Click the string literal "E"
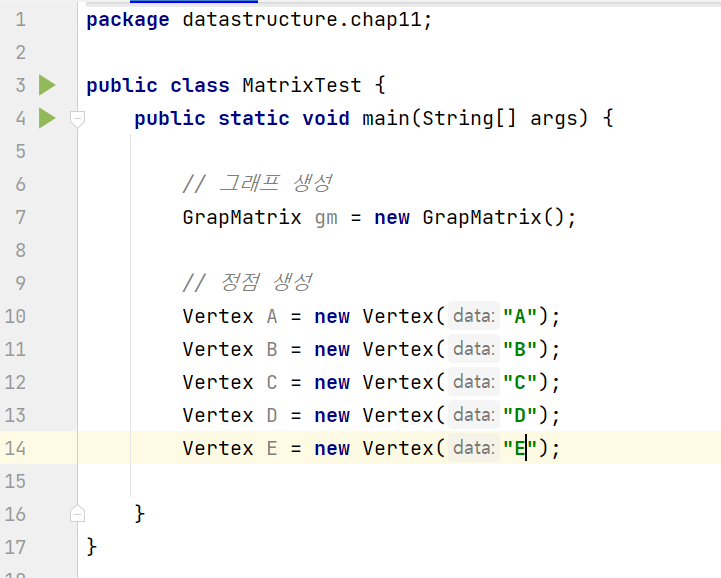This screenshot has height=578, width=721. (520, 448)
